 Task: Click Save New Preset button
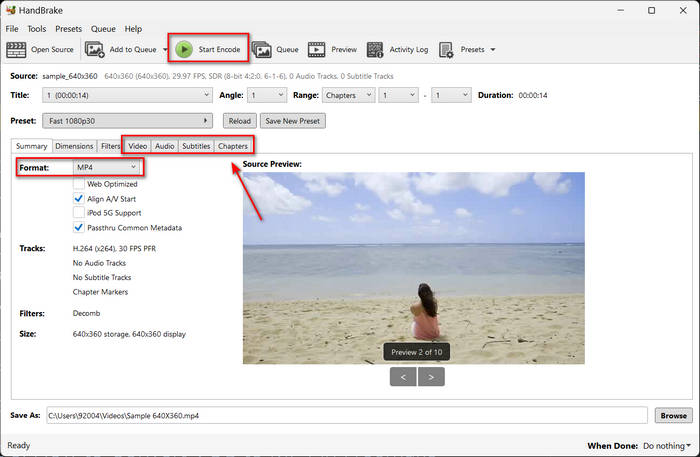(292, 121)
